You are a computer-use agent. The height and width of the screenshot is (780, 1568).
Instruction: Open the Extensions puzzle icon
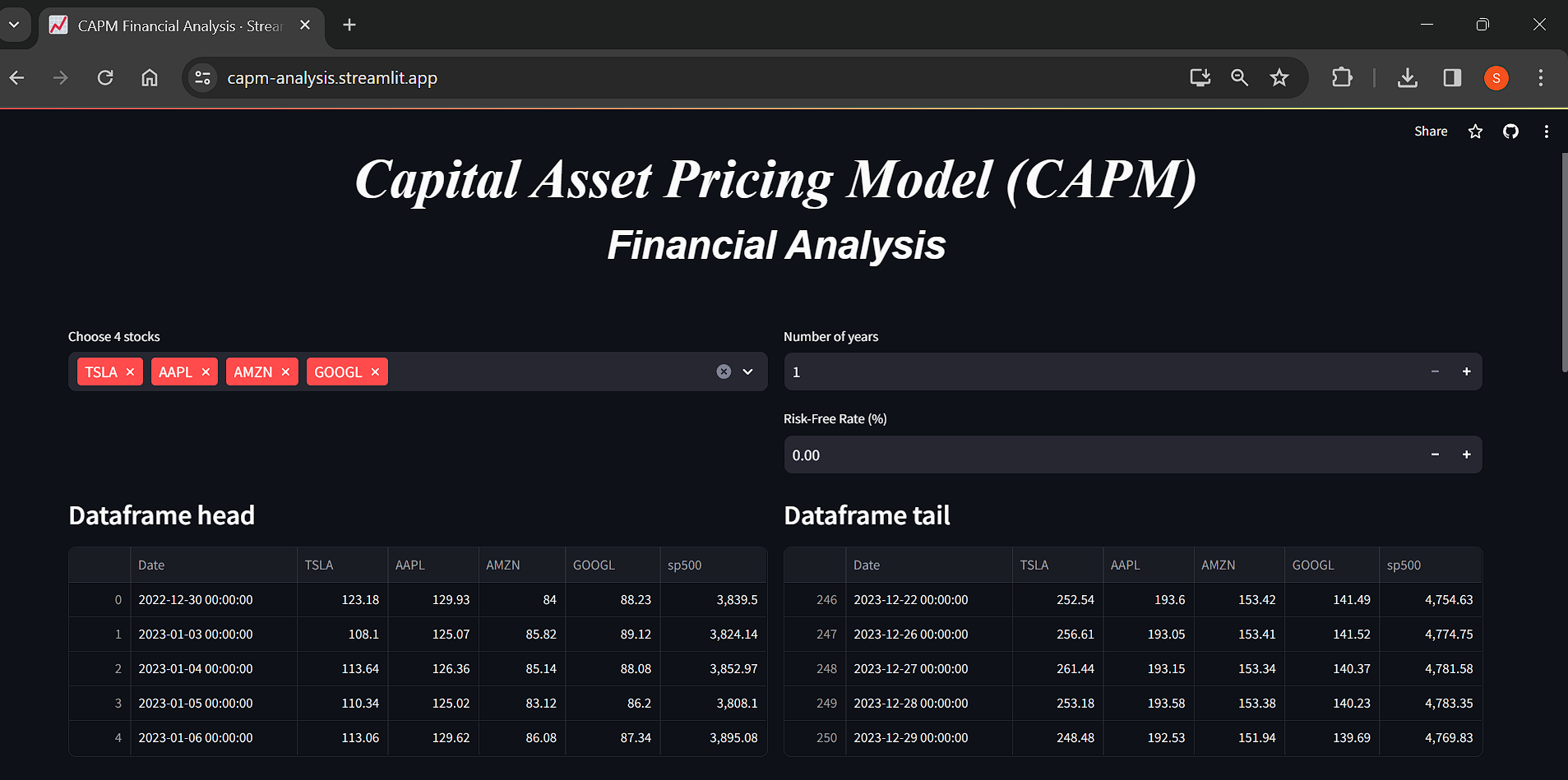[1342, 78]
